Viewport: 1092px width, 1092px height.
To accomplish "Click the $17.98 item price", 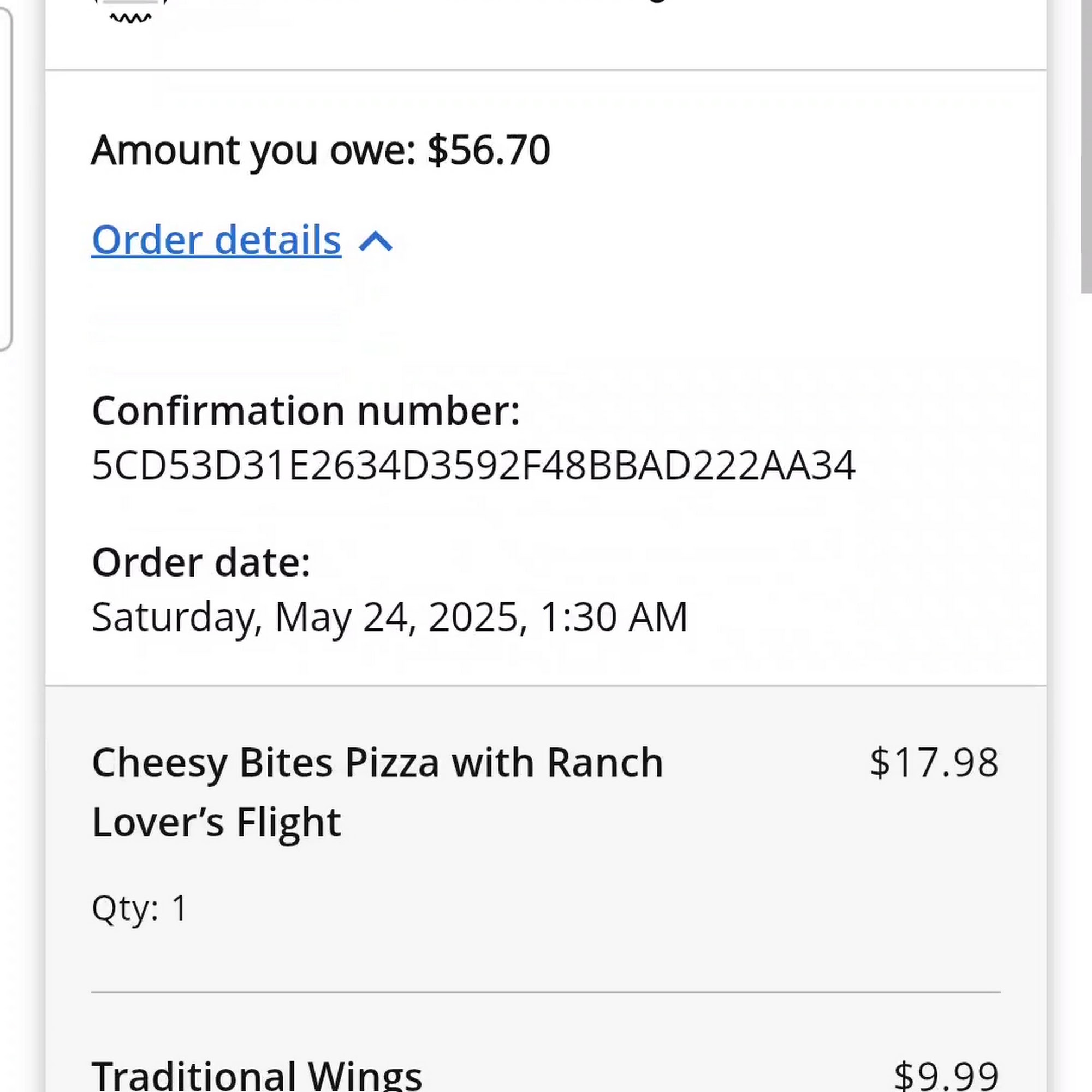I will tap(934, 763).
